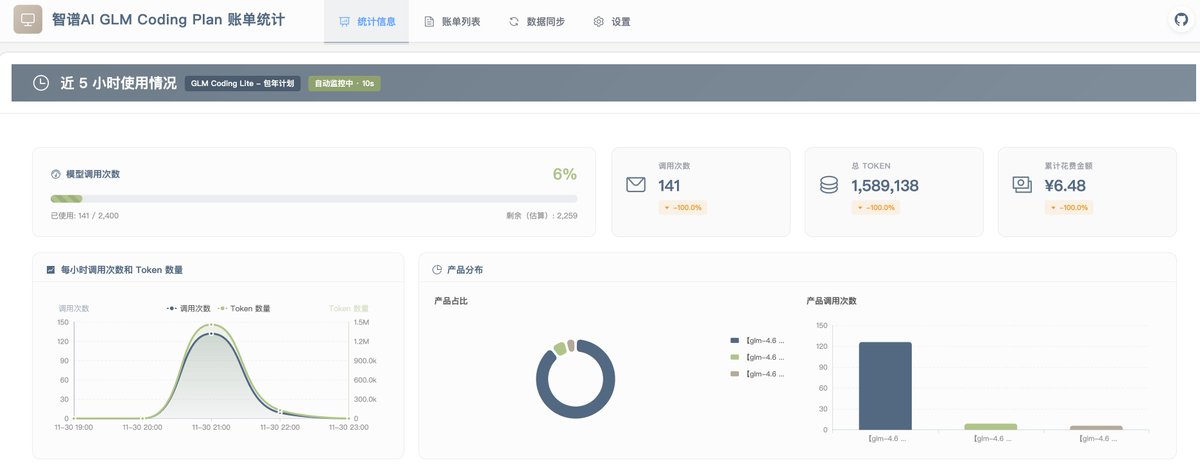Screen dimensions: 1200x476
Task: Click the -100.0% badge under ¥6.48
Action: (x=1069, y=208)
